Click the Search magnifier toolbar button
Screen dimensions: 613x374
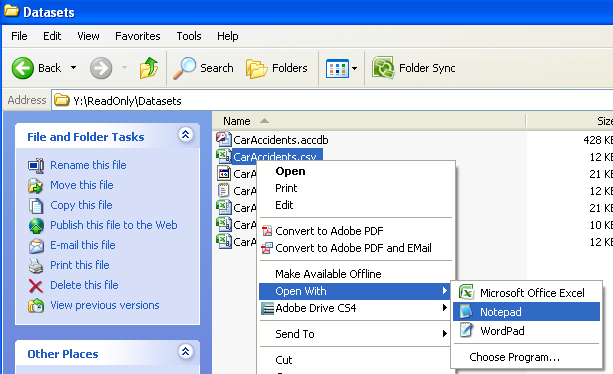tap(203, 68)
